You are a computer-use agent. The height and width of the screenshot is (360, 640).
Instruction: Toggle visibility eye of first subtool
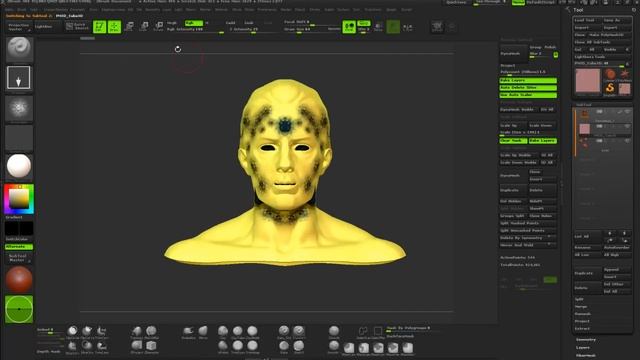pos(627,111)
